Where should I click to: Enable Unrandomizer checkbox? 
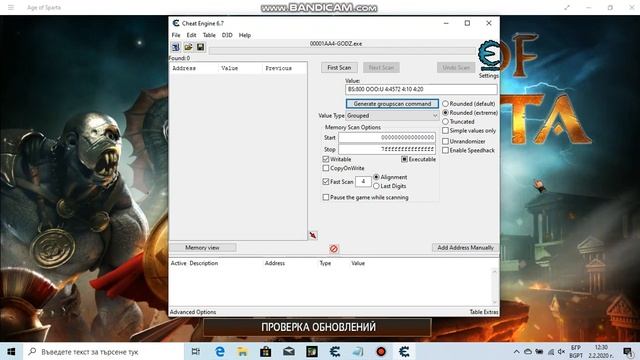(x=446, y=141)
